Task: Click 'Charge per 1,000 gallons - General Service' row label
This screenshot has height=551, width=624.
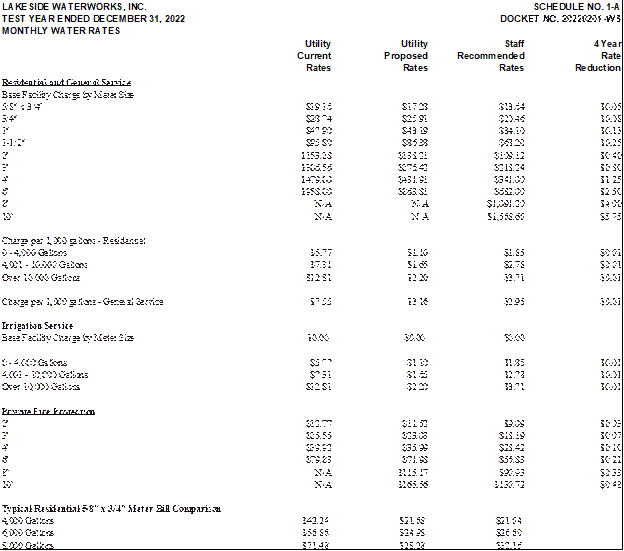Action: point(82,302)
